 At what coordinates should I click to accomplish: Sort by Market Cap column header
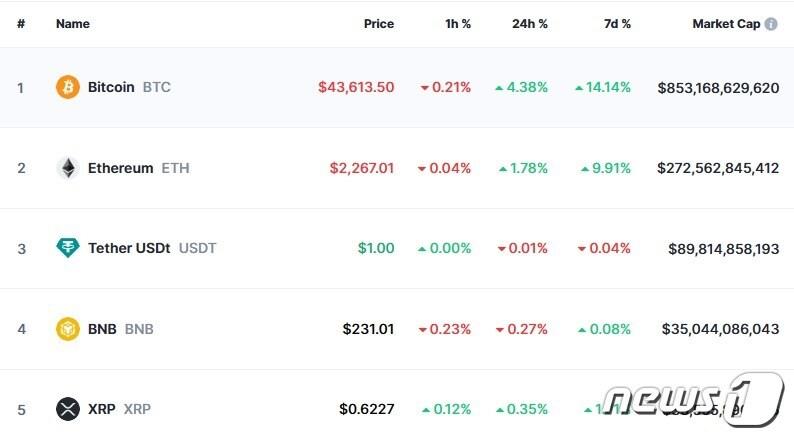tap(726, 24)
